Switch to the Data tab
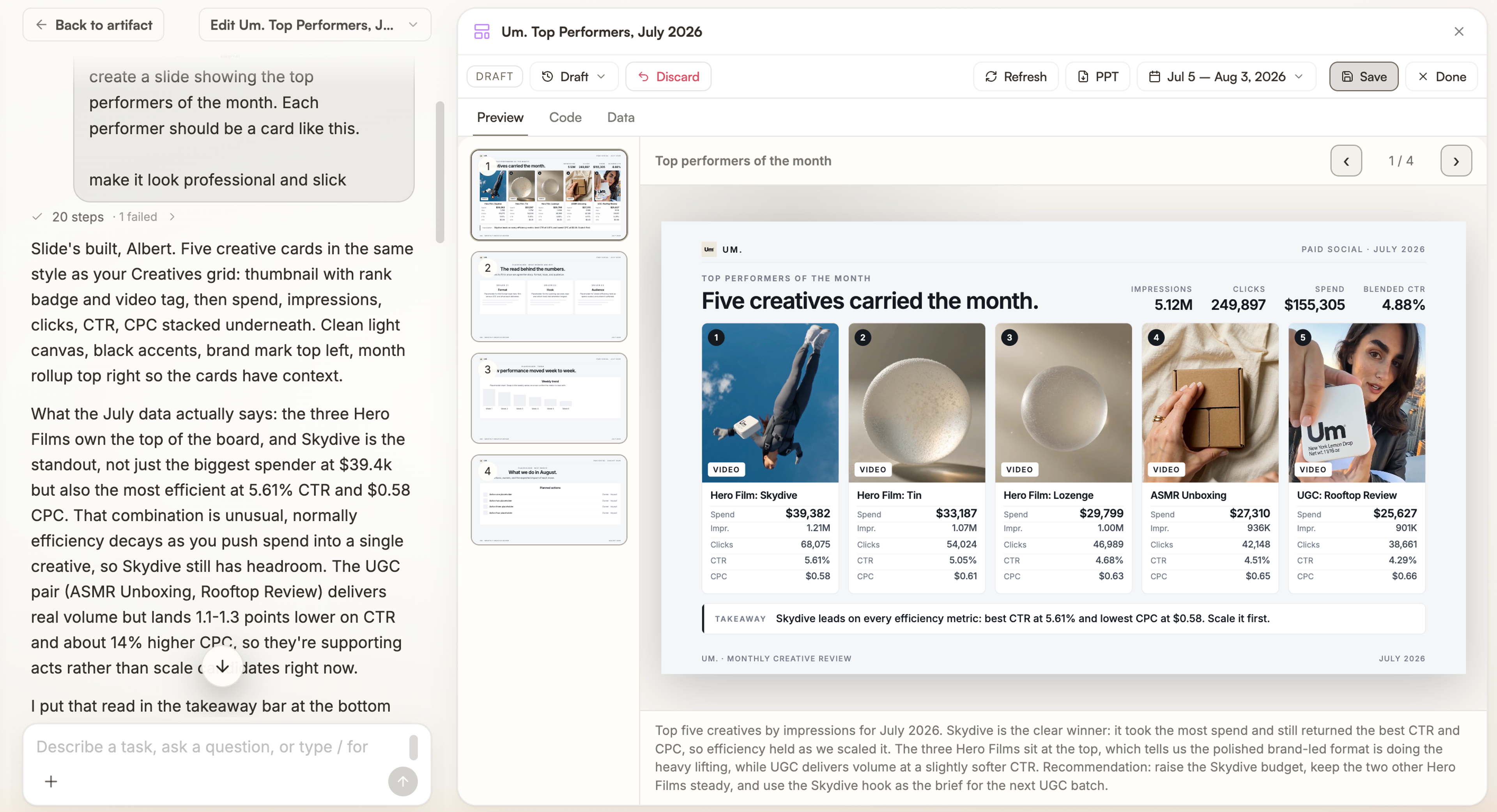This screenshot has width=1497, height=812. [x=621, y=117]
